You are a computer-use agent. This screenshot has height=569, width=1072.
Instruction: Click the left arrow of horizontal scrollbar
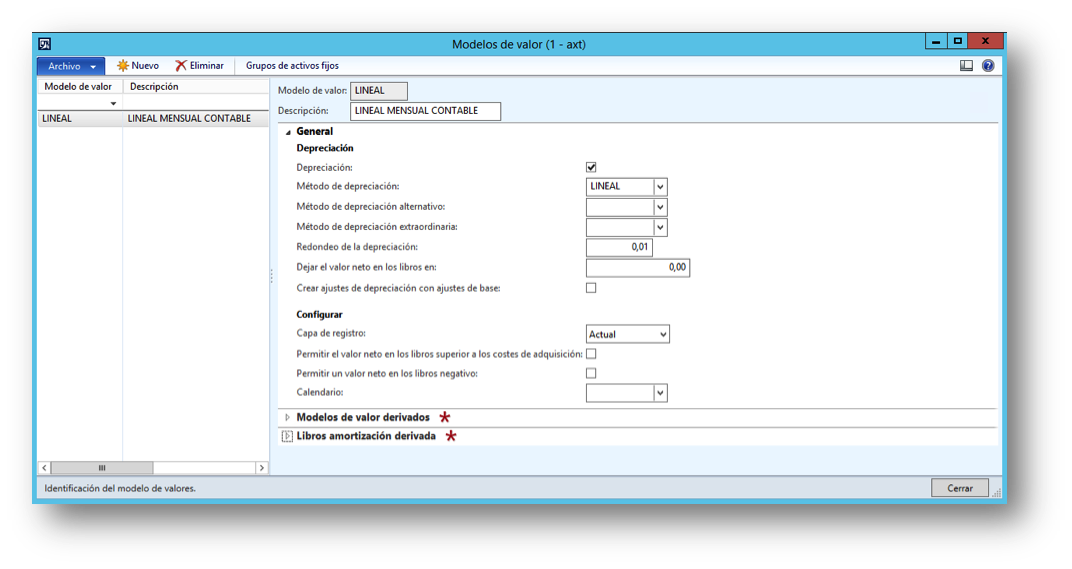44,468
